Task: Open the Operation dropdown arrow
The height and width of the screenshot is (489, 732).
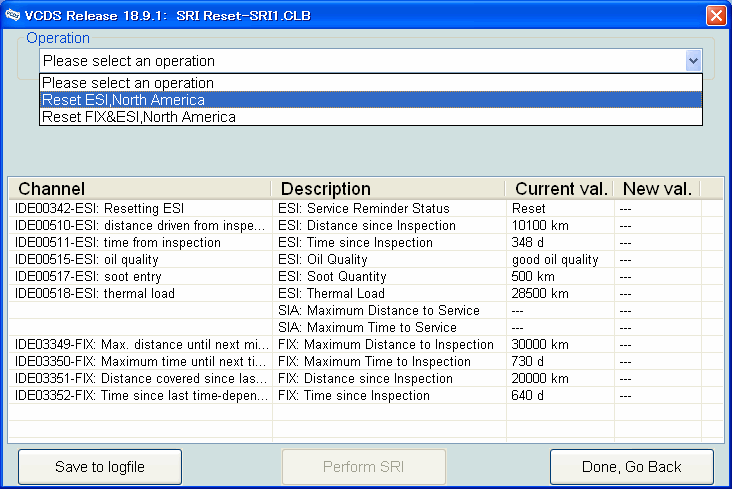Action: coord(693,61)
